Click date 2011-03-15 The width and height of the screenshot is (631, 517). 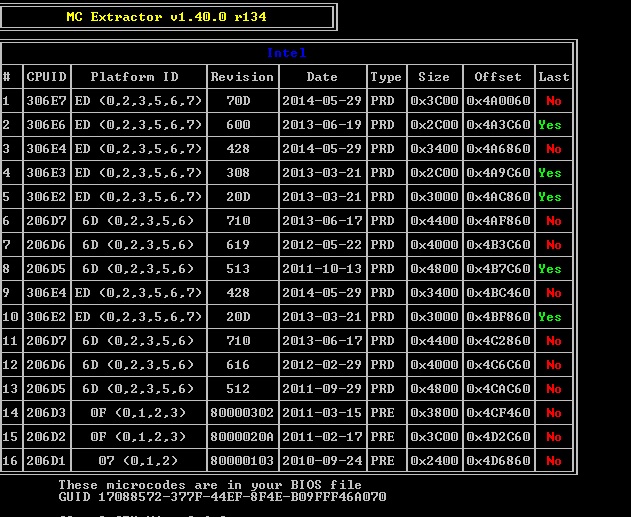point(322,413)
